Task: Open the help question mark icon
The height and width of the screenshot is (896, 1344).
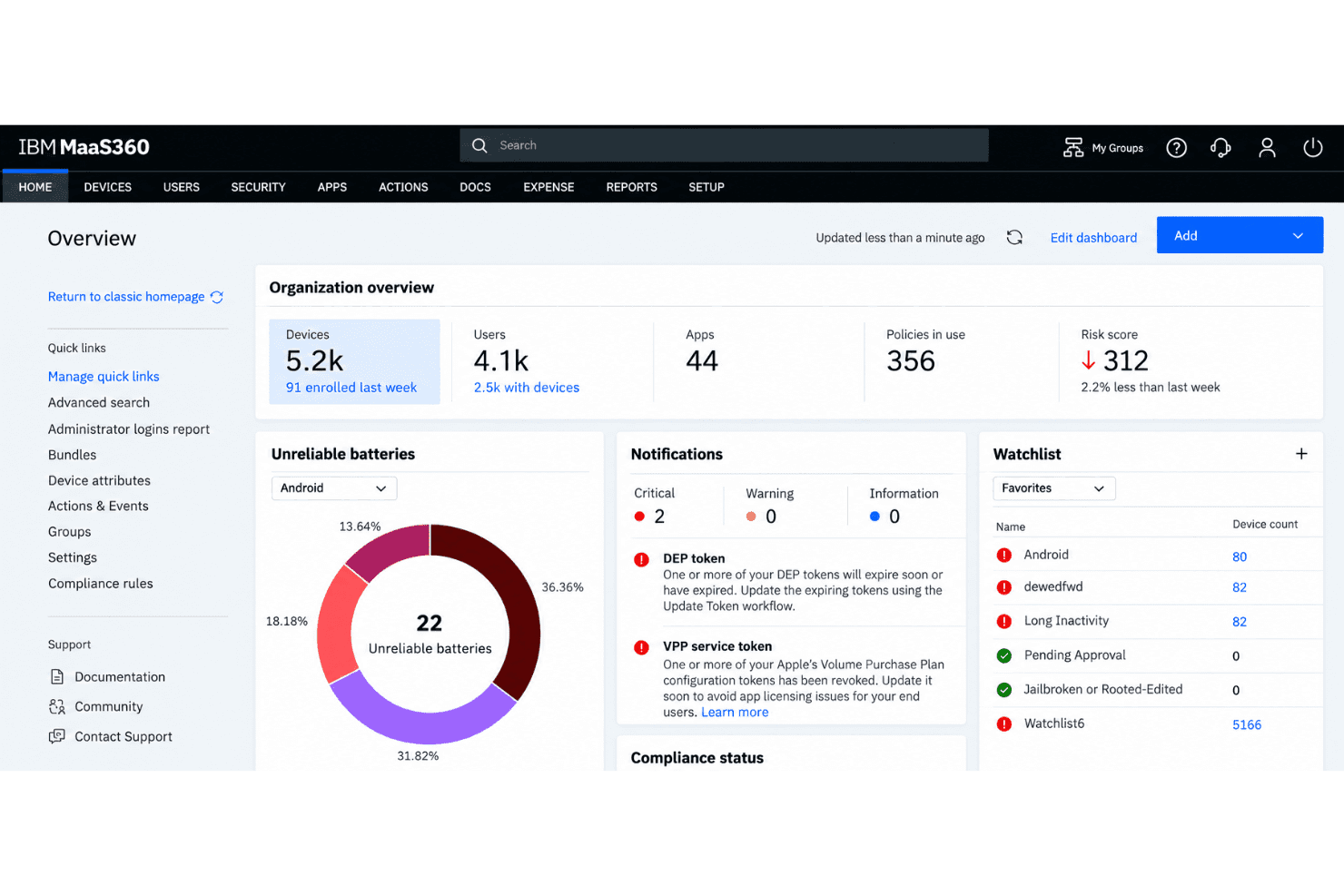Action: coord(1176,147)
